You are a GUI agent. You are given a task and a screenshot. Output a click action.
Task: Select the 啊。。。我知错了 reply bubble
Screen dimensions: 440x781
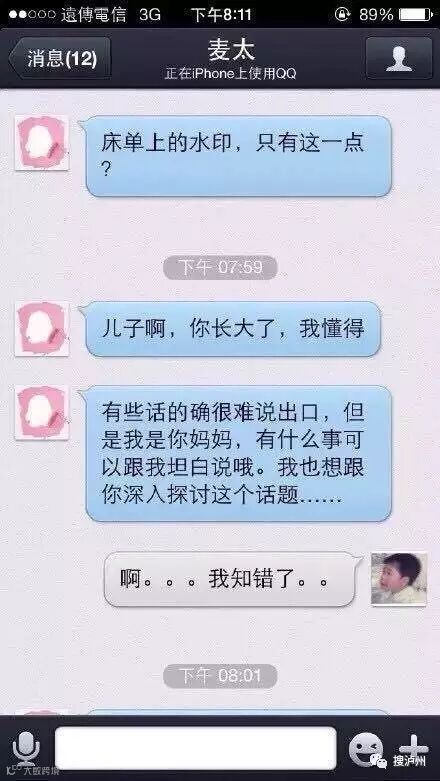click(x=234, y=579)
